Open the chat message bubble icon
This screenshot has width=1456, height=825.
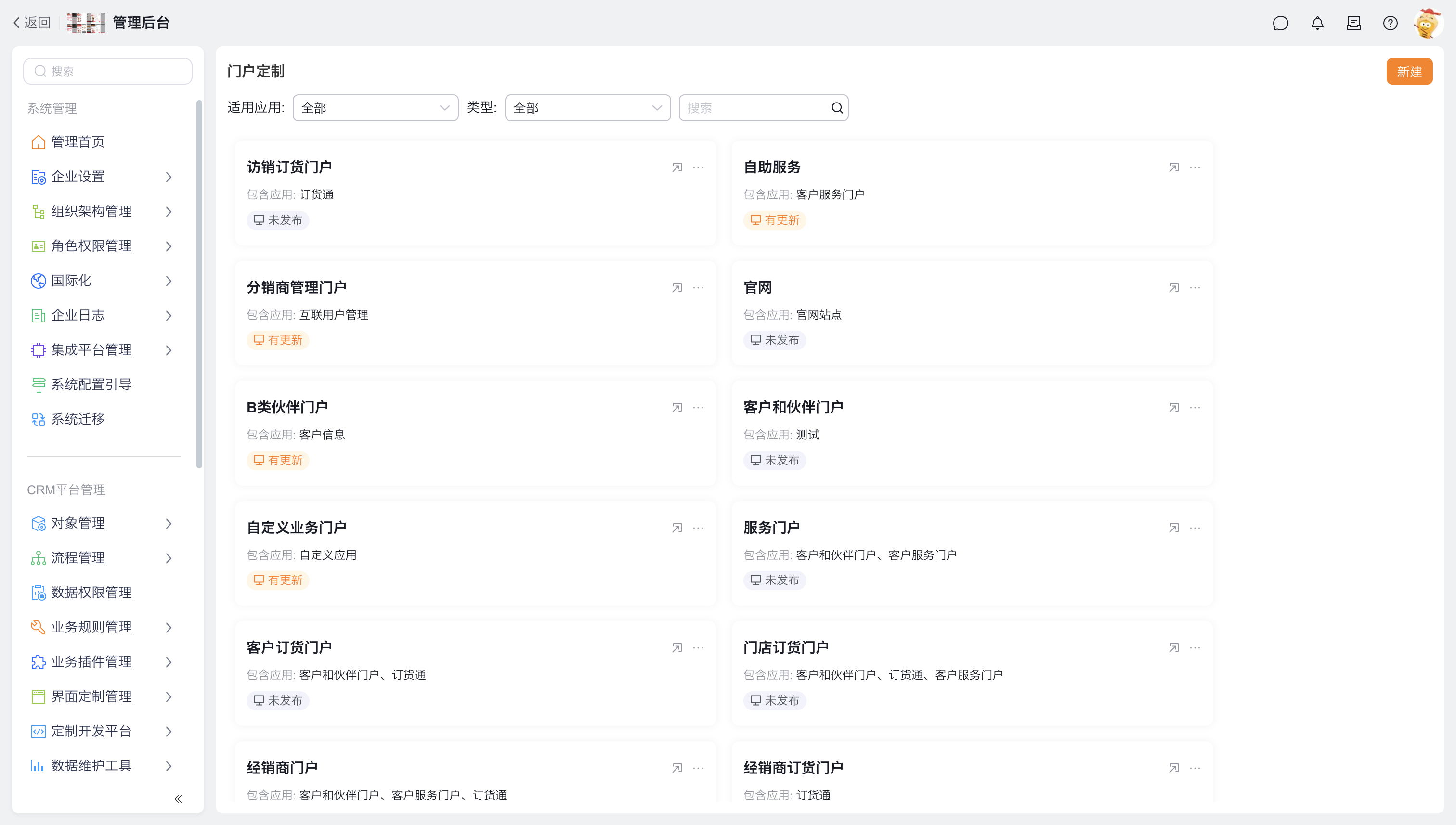1280,23
